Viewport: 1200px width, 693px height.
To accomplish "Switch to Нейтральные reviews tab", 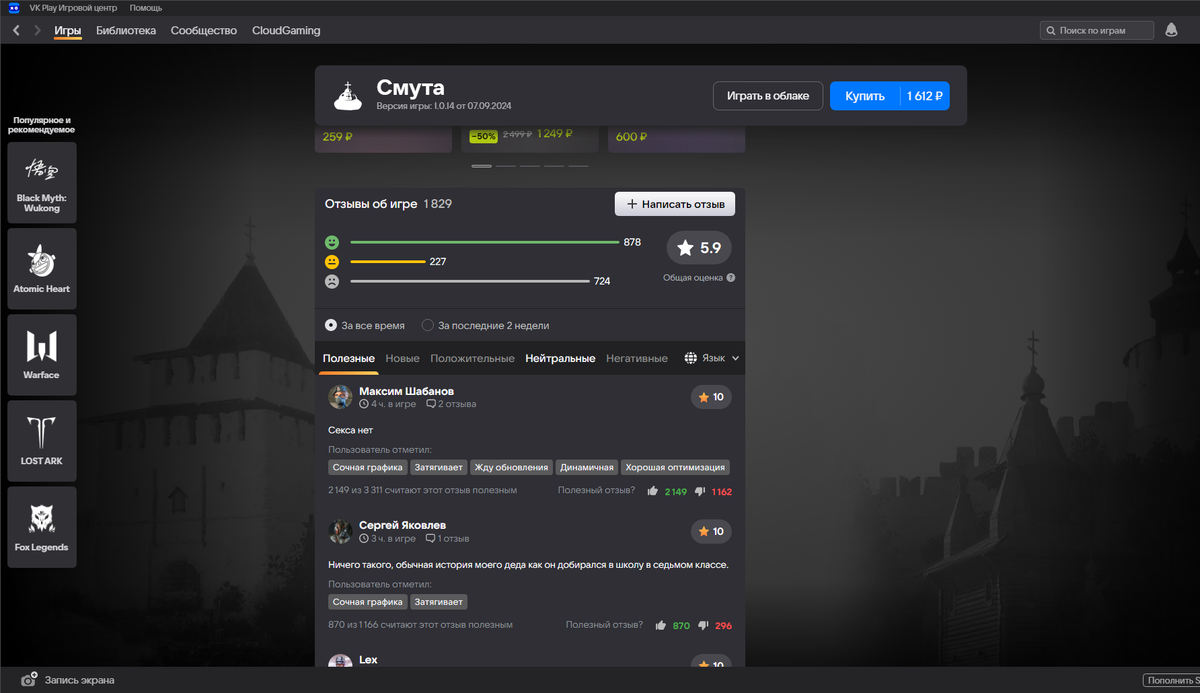I will (x=561, y=358).
